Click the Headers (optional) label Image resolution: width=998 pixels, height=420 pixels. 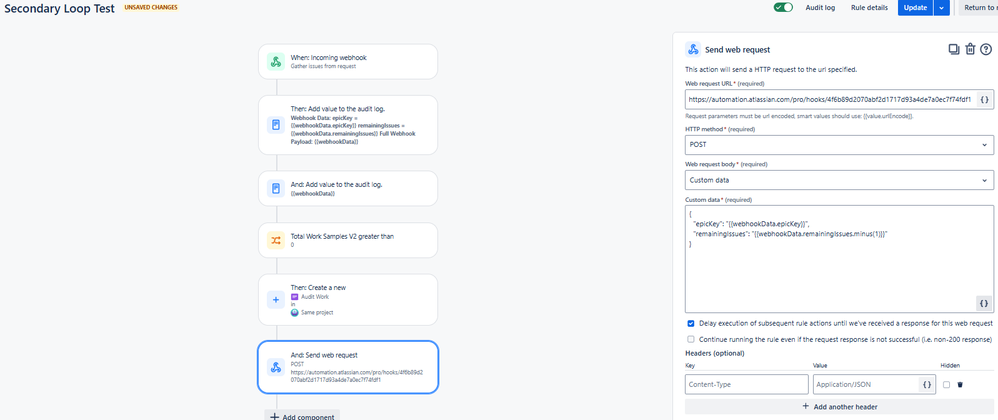pos(714,353)
